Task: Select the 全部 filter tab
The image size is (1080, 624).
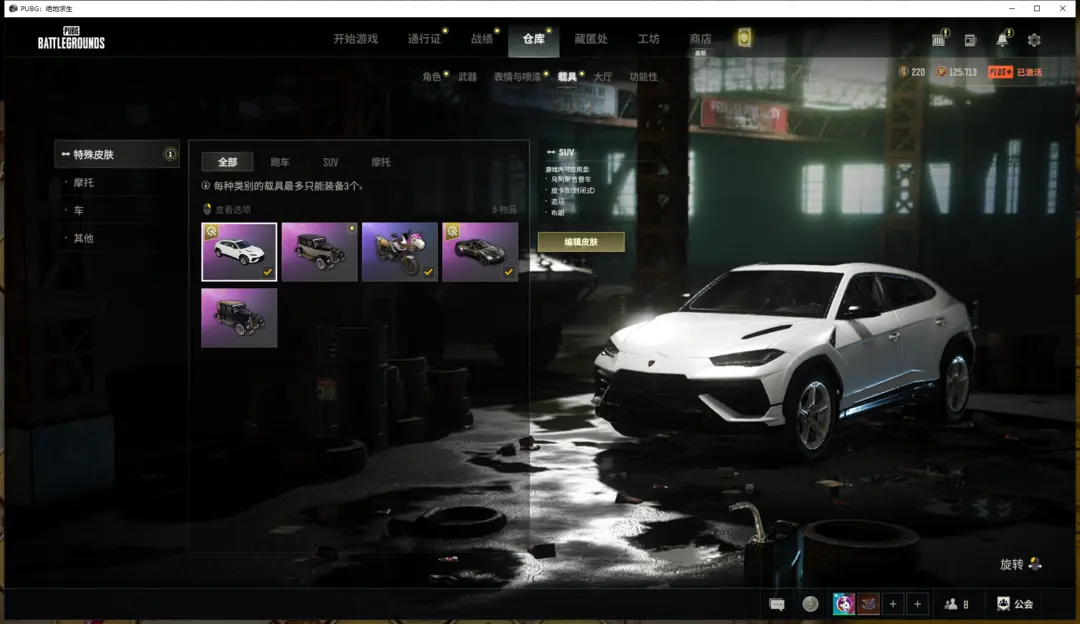Action: coord(227,162)
